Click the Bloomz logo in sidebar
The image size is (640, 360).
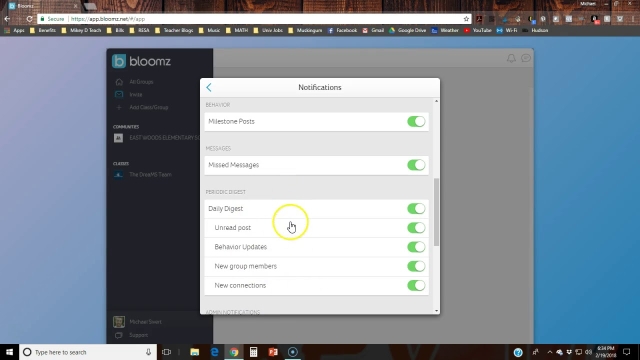141,61
